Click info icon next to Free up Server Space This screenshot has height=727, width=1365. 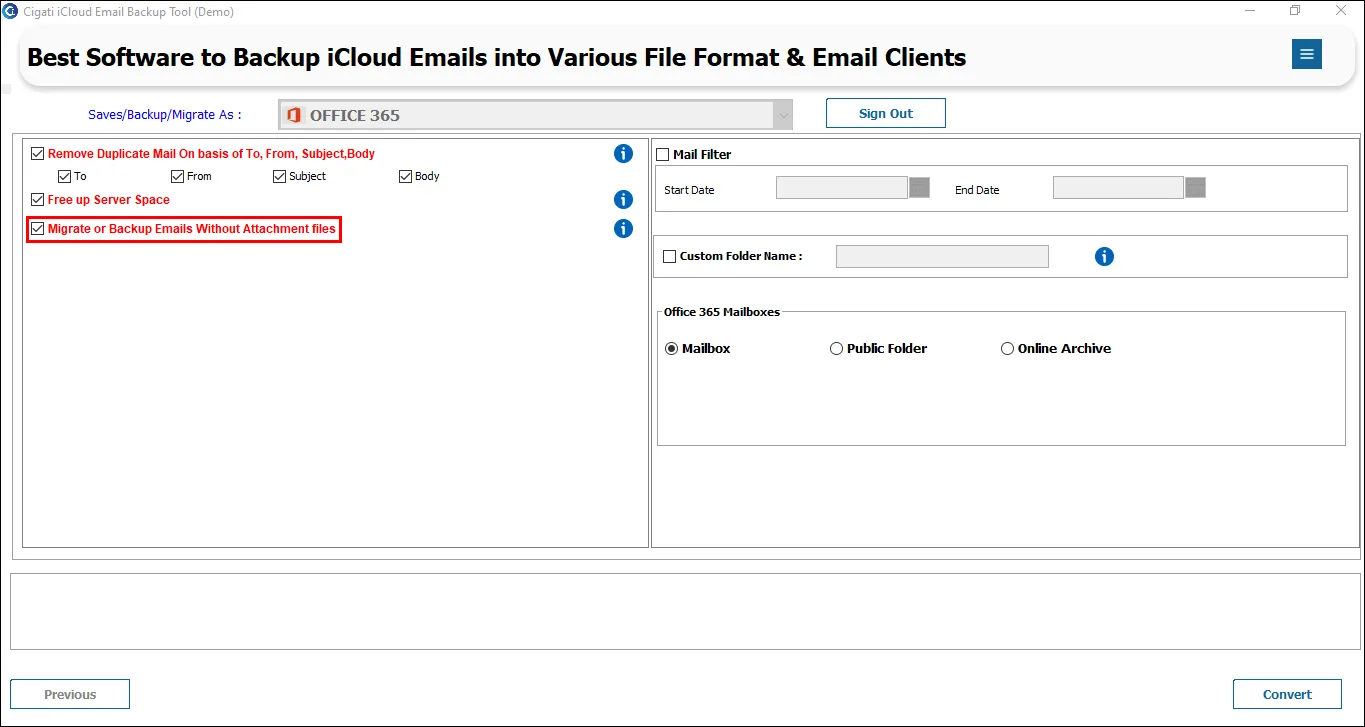point(623,200)
